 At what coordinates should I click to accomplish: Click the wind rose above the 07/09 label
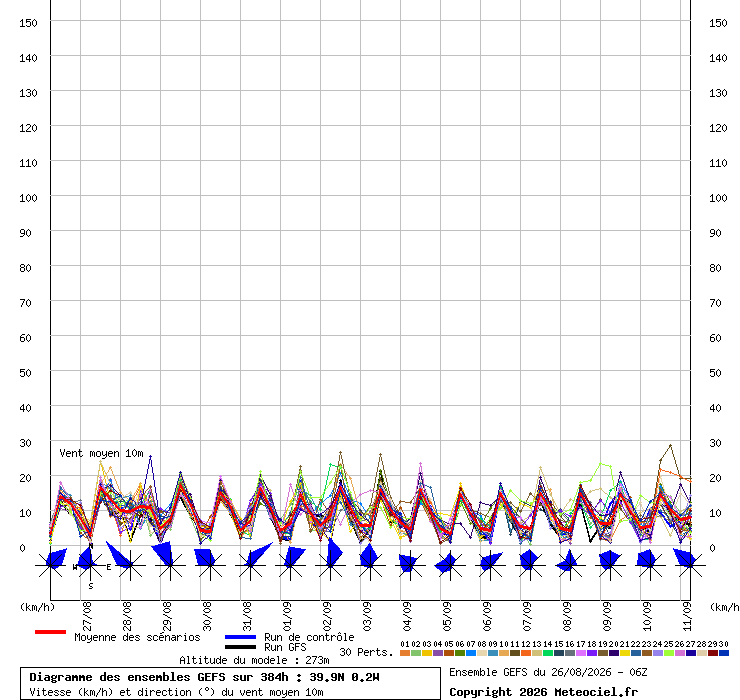point(530,565)
